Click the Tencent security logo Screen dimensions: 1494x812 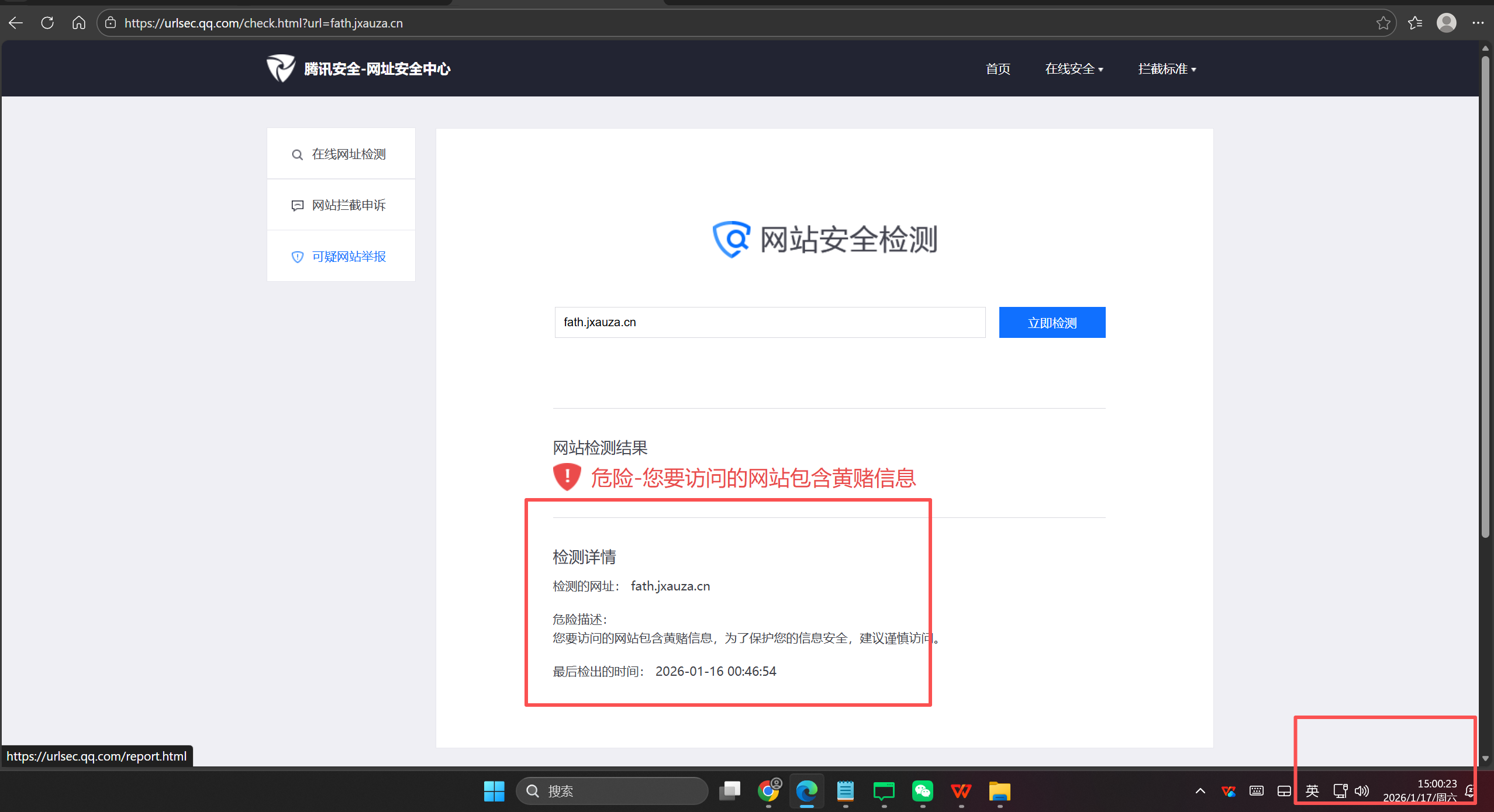coord(281,68)
